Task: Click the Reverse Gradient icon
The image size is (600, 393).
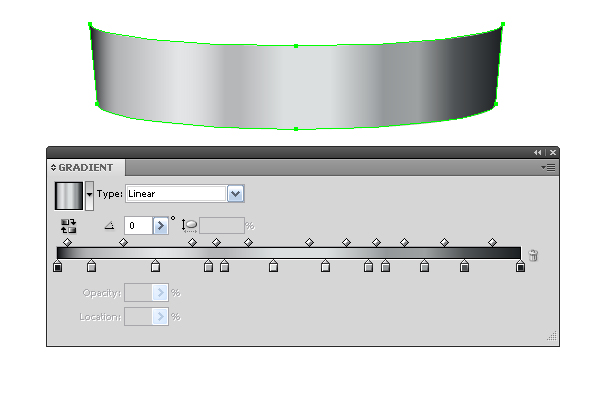Action: [x=68, y=226]
